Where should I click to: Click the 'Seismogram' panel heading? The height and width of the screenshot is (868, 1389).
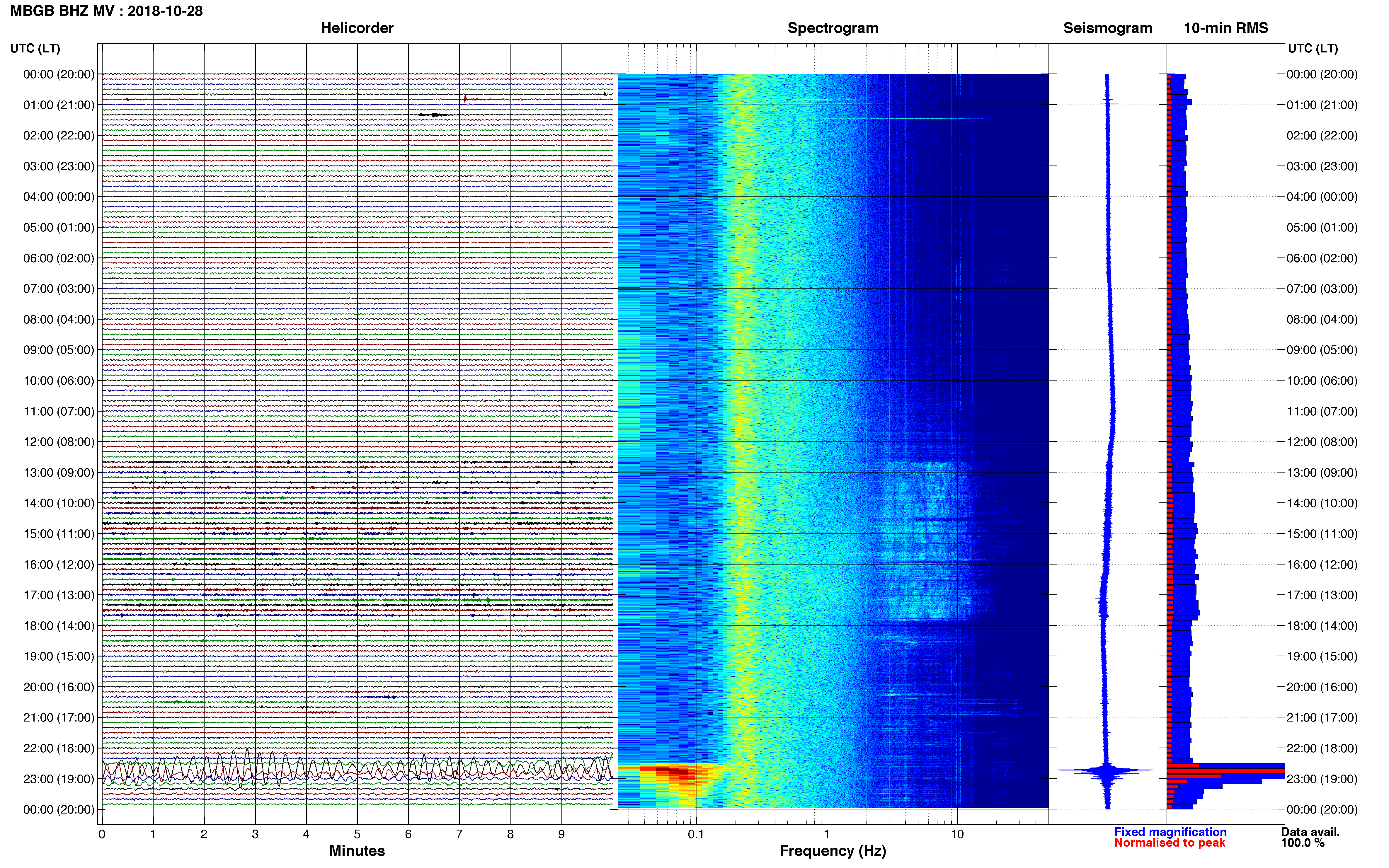pos(1107,28)
